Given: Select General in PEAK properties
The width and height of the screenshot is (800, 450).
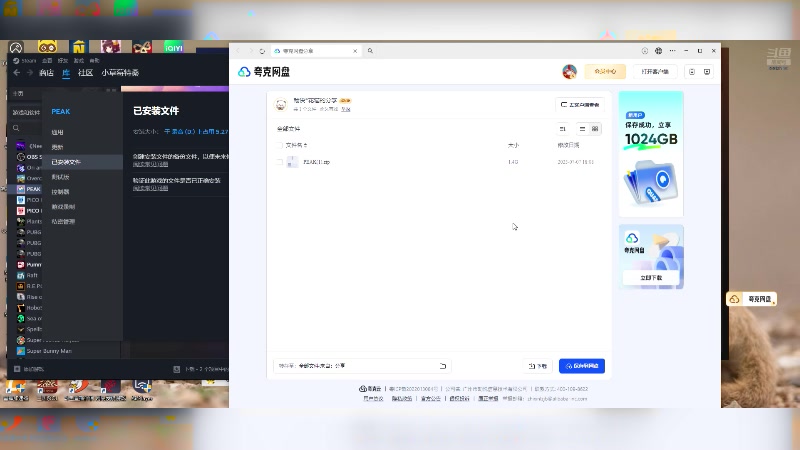Looking at the screenshot, I should [57, 132].
